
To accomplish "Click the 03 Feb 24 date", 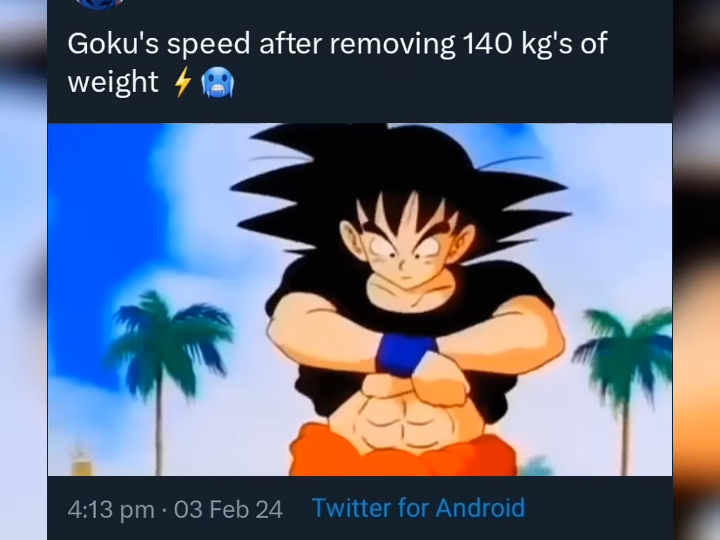I will tap(228, 509).
